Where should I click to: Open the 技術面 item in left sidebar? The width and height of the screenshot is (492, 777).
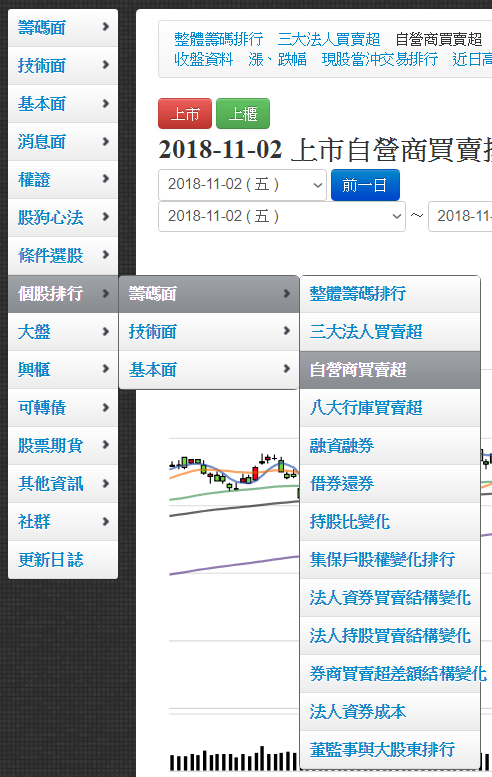pyautogui.click(x=63, y=65)
